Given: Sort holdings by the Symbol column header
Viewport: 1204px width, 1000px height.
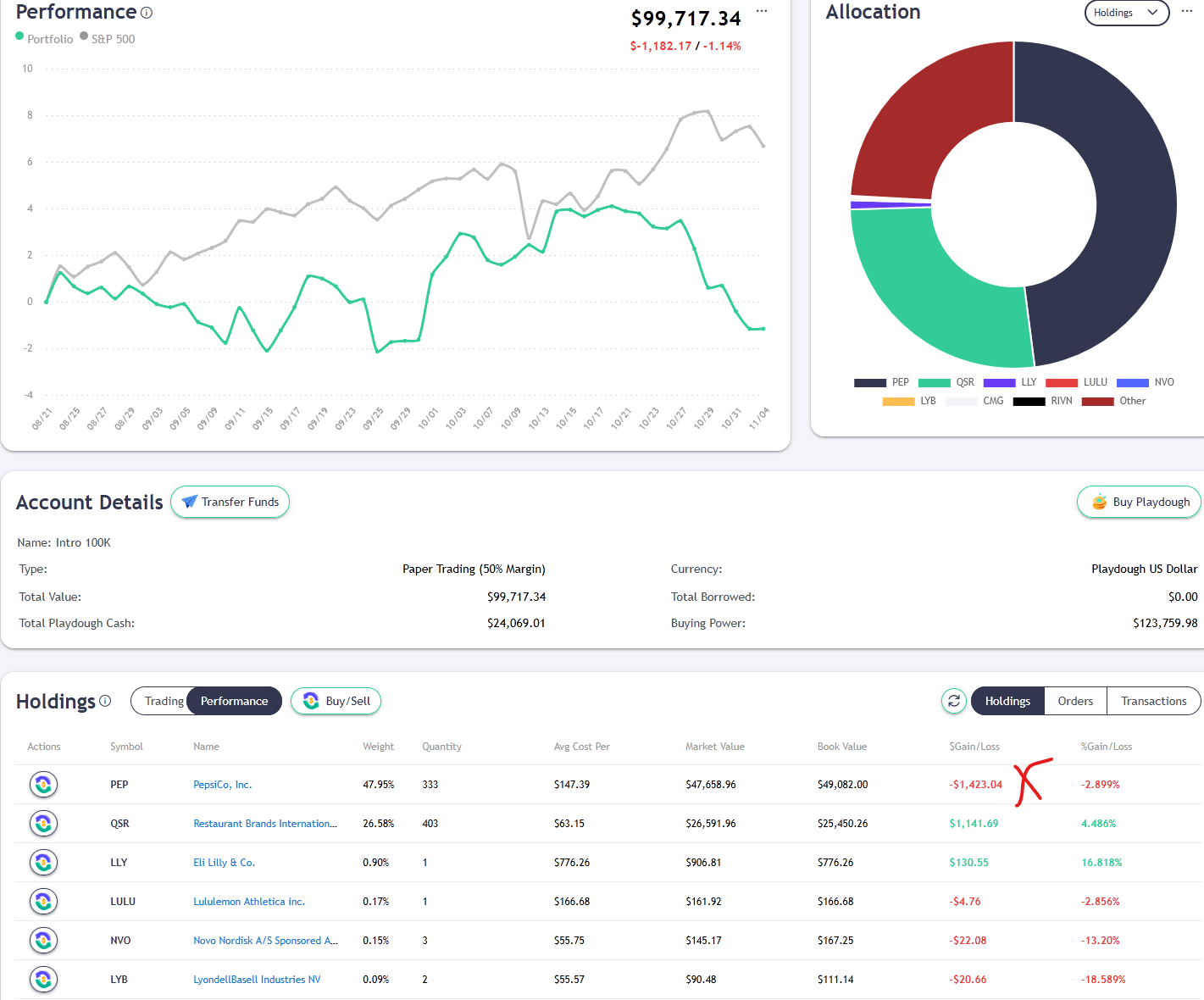Looking at the screenshot, I should point(126,747).
